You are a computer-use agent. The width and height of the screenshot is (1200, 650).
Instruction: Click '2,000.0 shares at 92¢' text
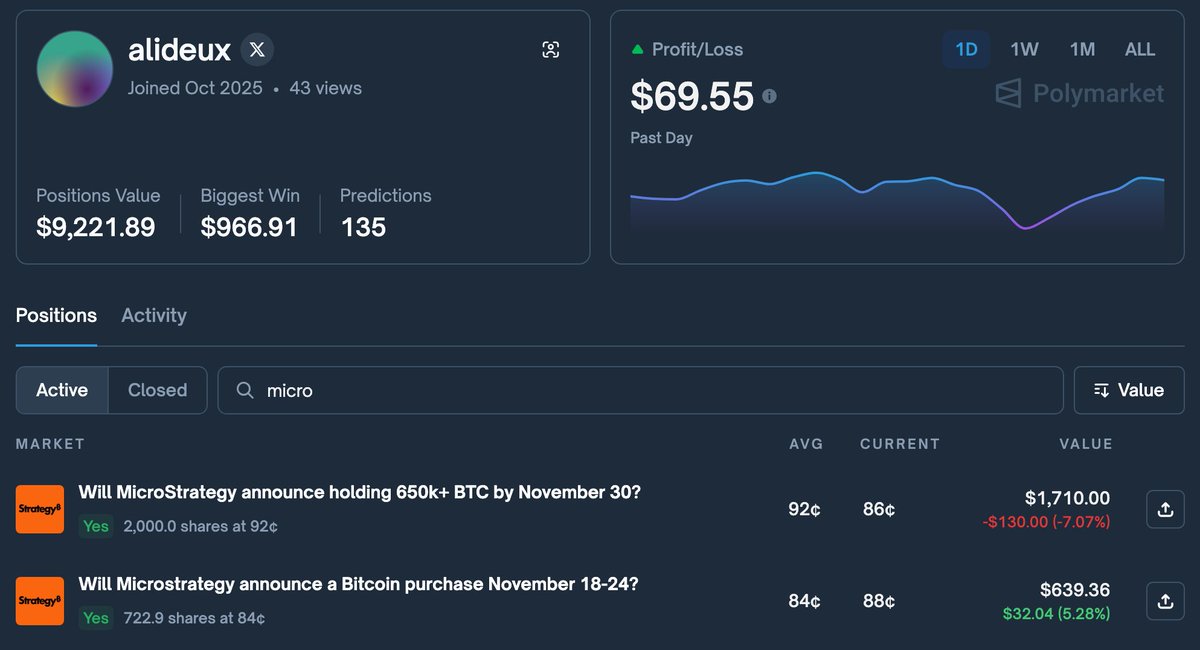tap(201, 526)
